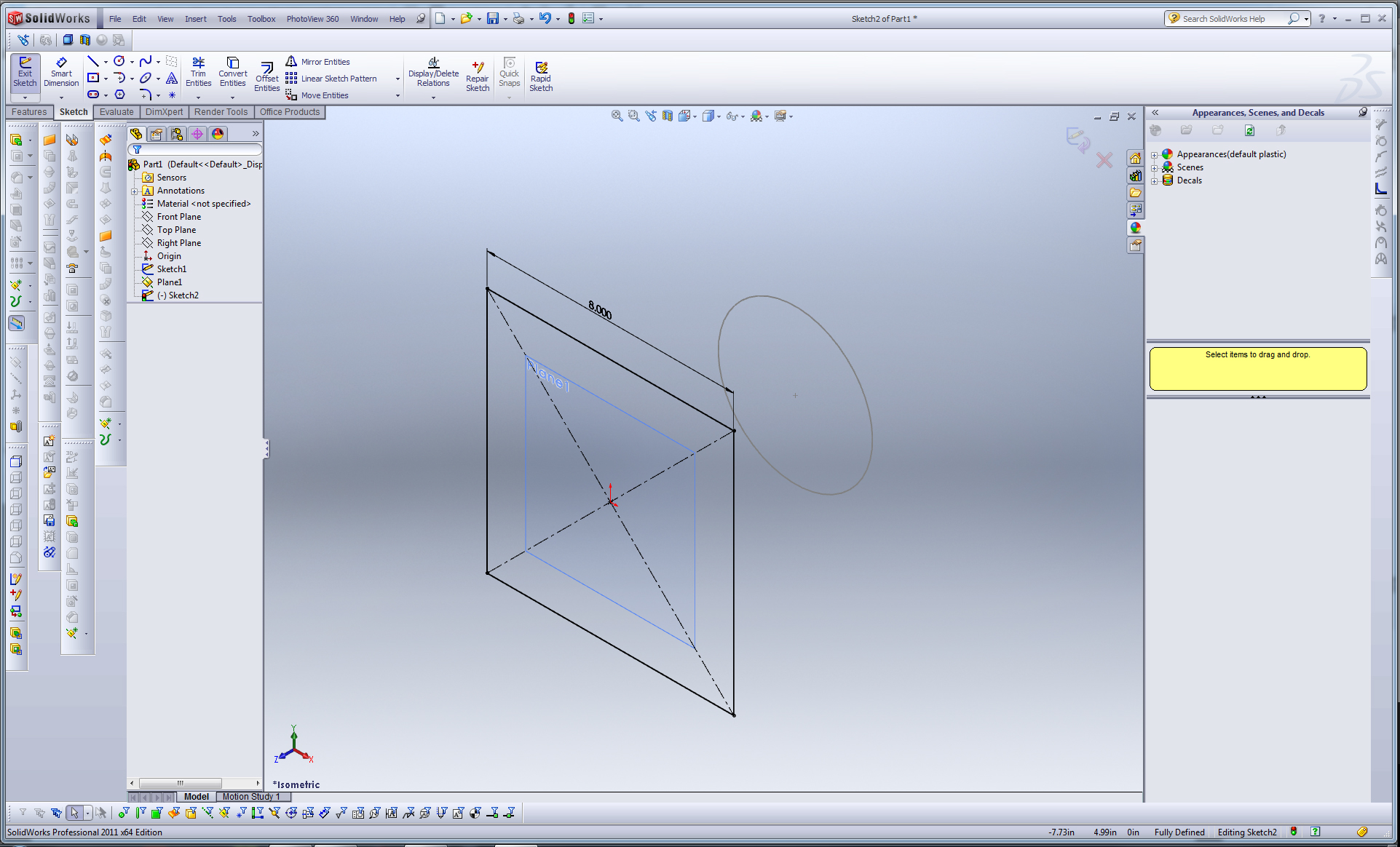Select the Sketch Fillet tool

[146, 95]
